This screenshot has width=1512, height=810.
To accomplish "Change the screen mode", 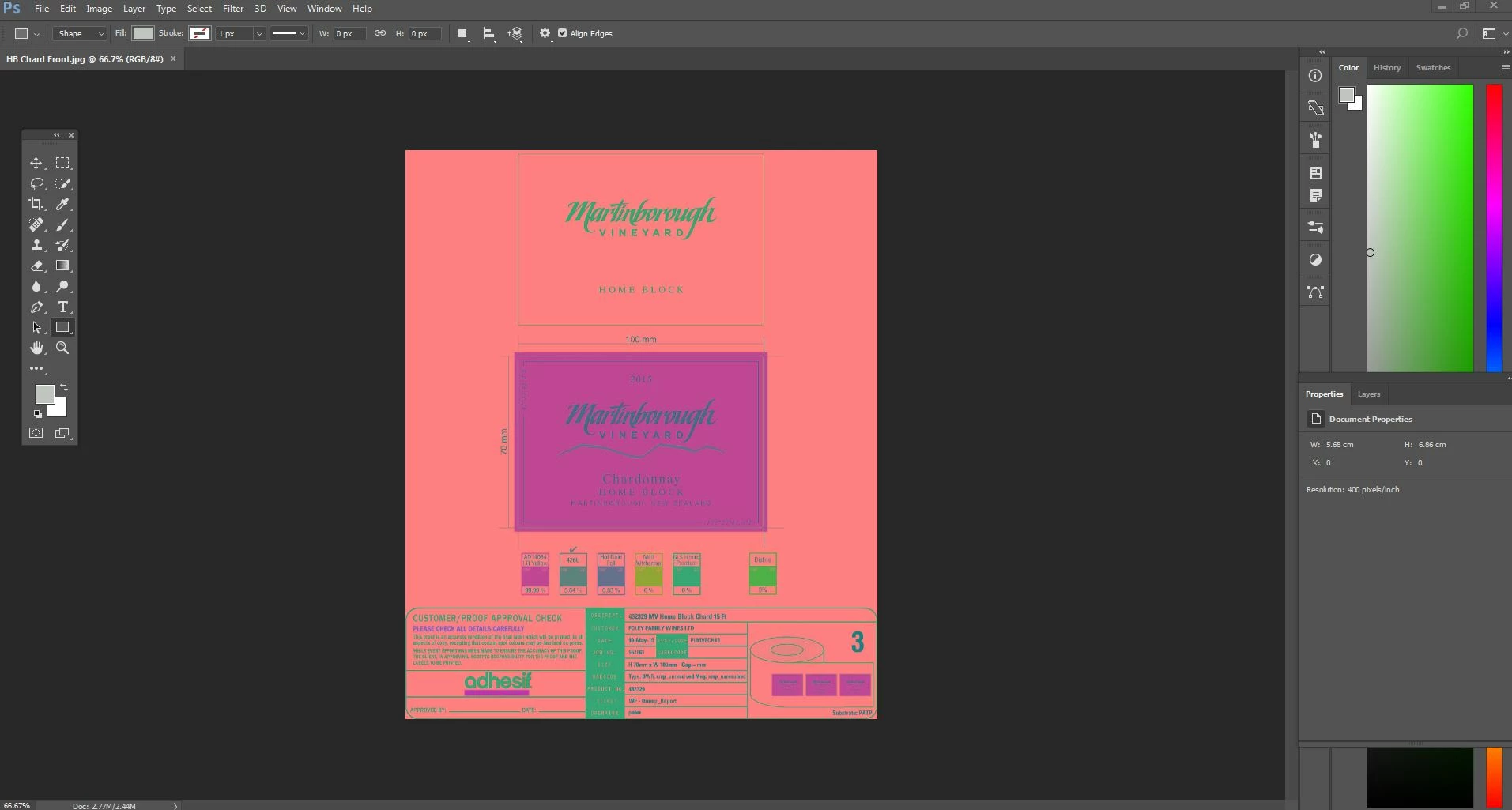I will tap(62, 433).
